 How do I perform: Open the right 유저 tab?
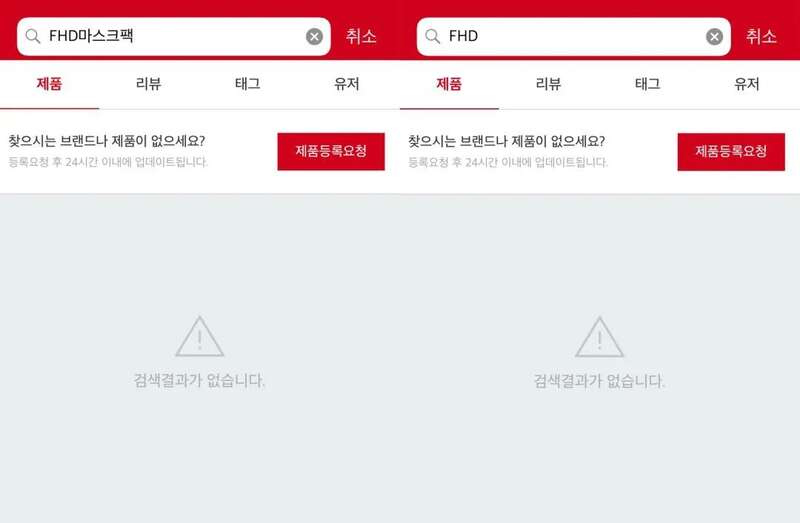(746, 84)
